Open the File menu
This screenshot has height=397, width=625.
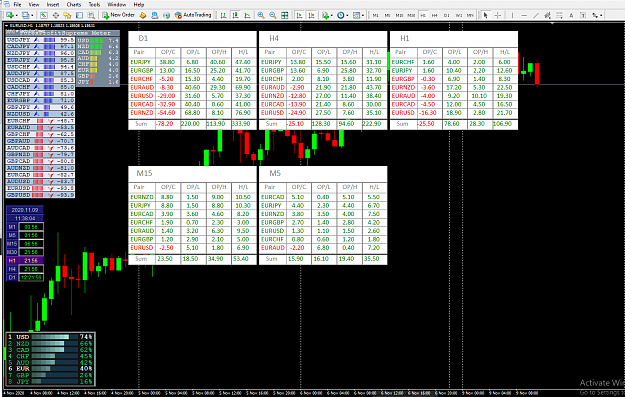pyautogui.click(x=17, y=4)
